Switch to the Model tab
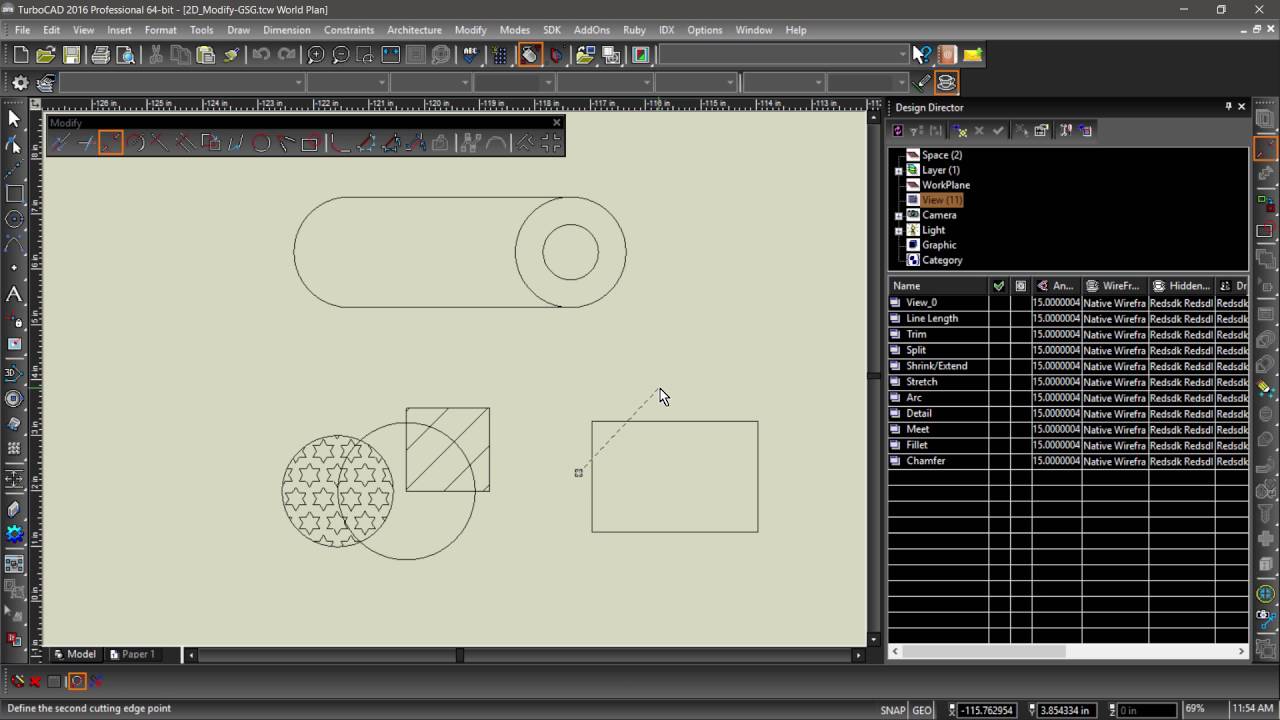 coord(75,655)
